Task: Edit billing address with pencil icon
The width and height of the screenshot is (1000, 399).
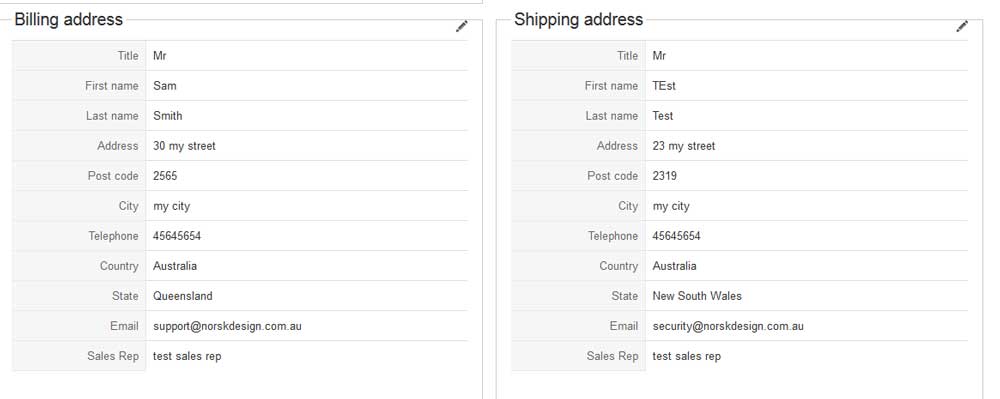Action: point(462,27)
